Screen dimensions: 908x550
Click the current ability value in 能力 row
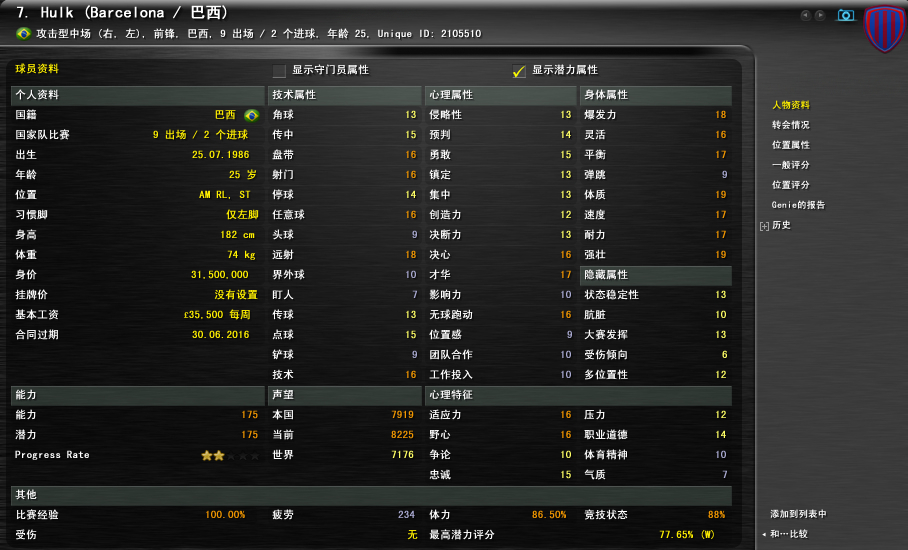coord(250,415)
